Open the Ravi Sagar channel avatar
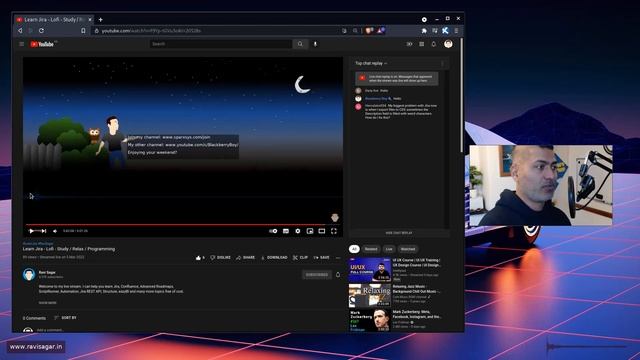The image size is (640, 360). (29, 274)
